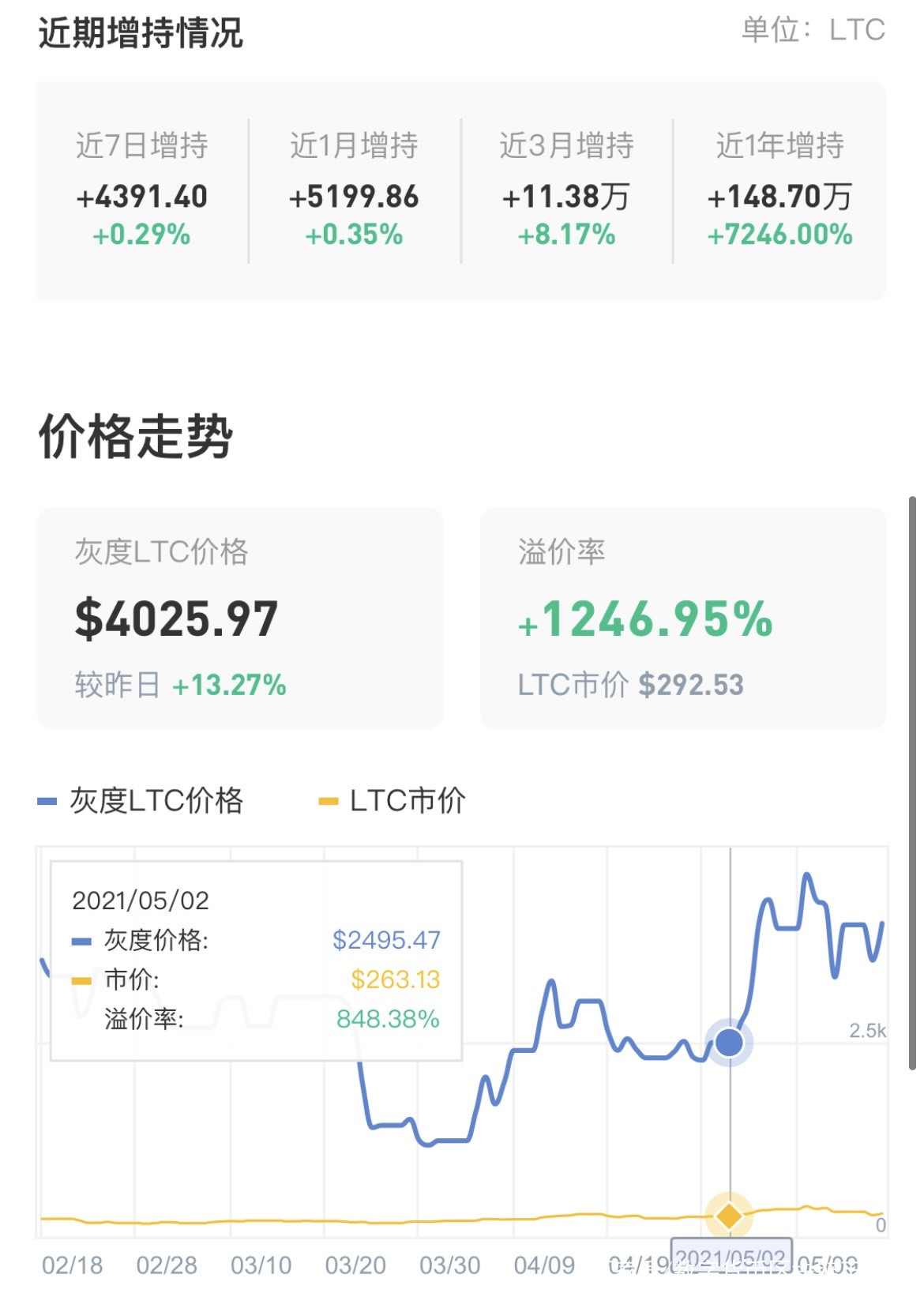Select the blue chart marker on 2021/05/02
This screenshot has height=1297, width=924.
729,1042
